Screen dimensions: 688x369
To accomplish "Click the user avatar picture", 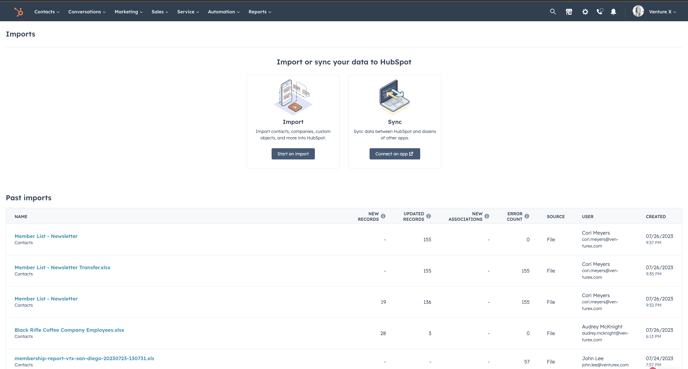I will (638, 11).
